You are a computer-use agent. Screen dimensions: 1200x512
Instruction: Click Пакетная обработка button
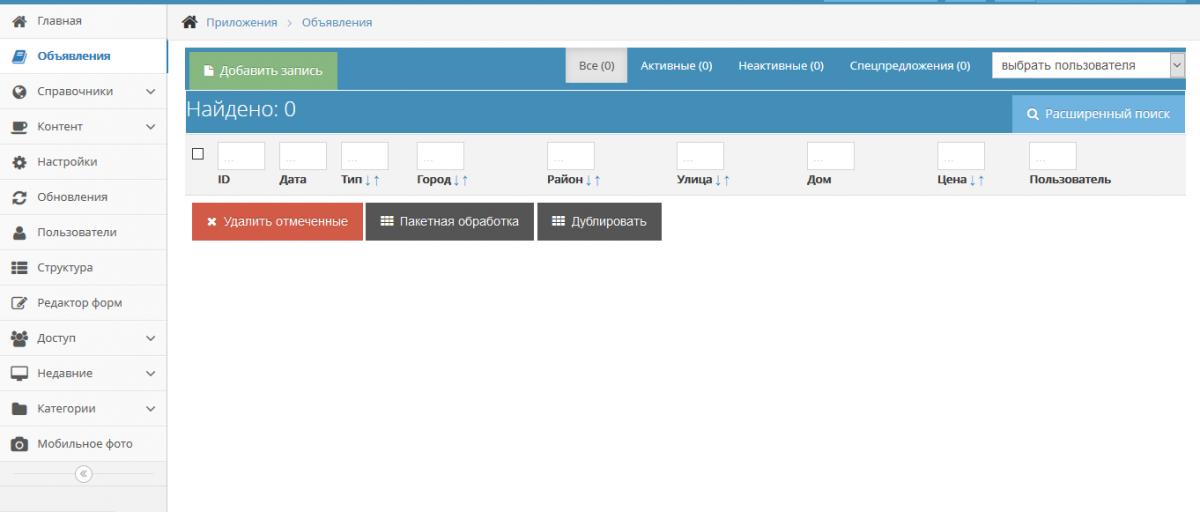[449, 222]
